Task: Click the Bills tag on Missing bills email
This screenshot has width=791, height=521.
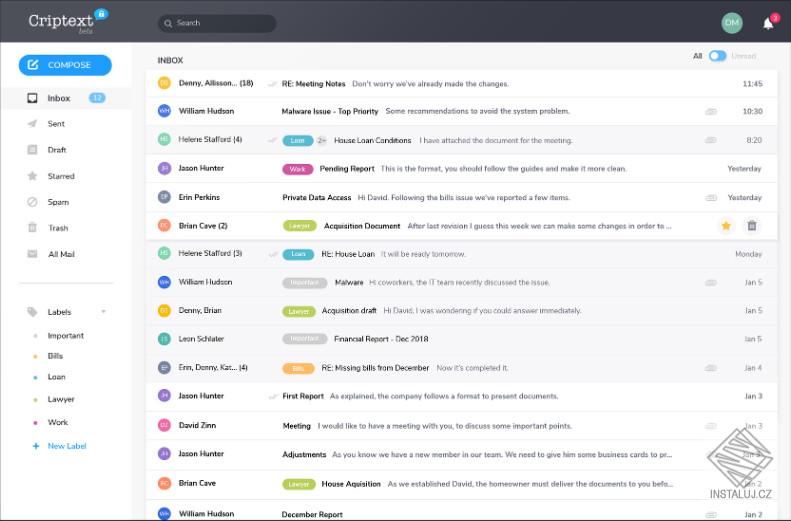Action: coord(298,368)
